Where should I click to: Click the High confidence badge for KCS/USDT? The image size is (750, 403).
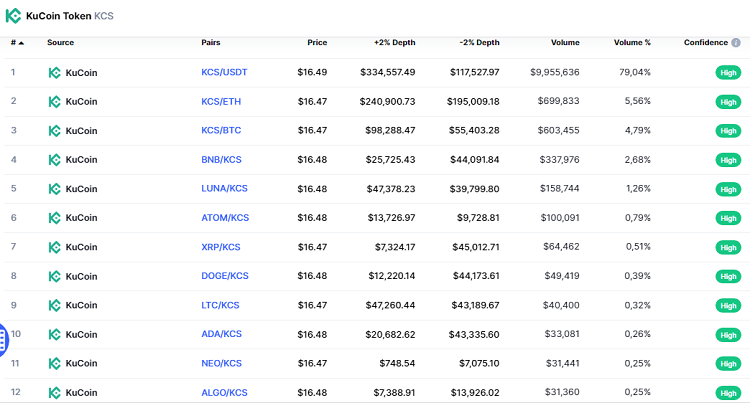(x=727, y=73)
